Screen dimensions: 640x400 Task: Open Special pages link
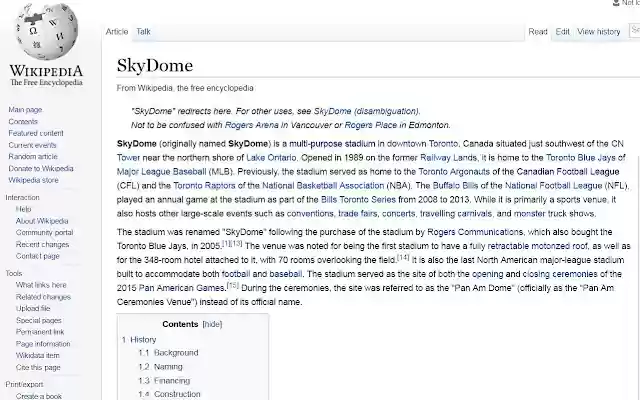38,320
